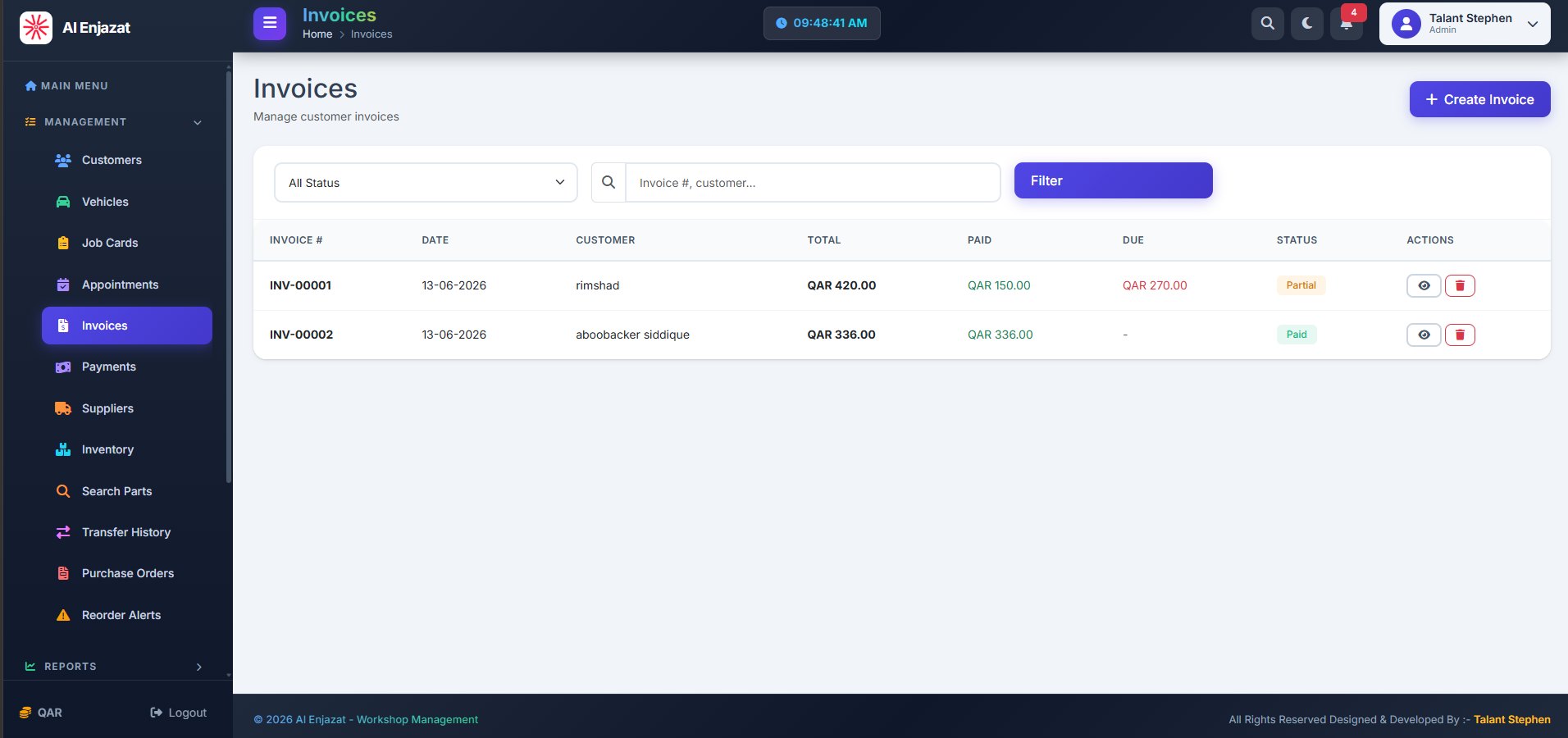Toggle the sidebar hamburger menu button
Screen dimensions: 1568x738
coord(270,24)
